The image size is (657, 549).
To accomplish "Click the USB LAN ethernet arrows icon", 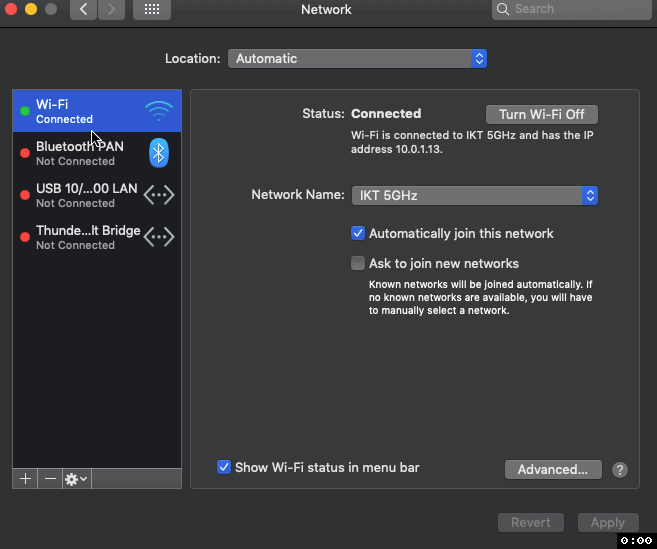I will (159, 195).
